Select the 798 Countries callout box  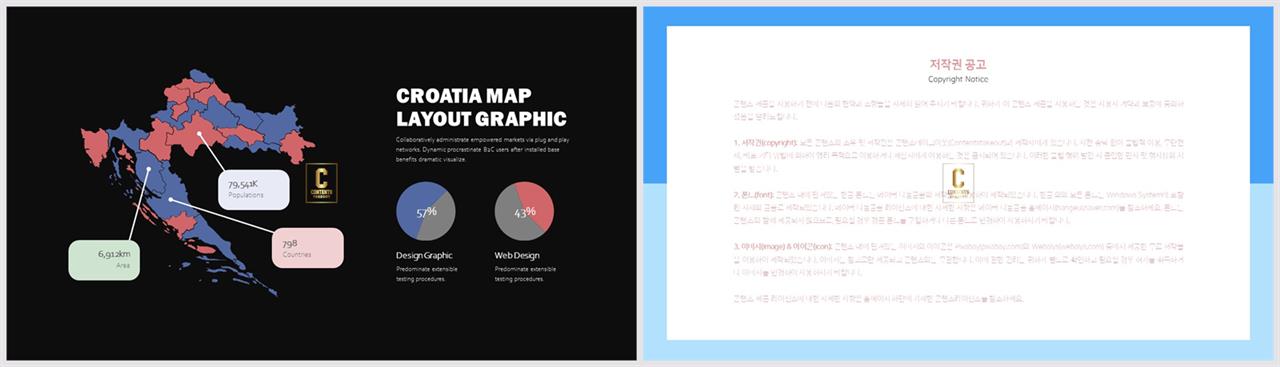point(308,248)
